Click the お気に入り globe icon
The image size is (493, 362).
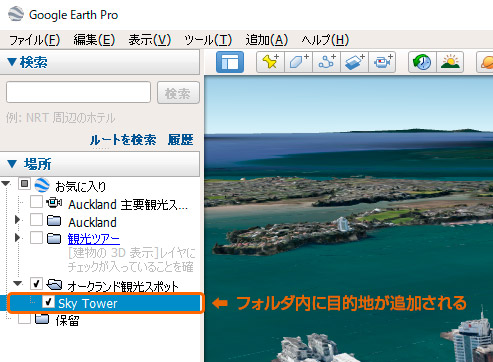42,185
